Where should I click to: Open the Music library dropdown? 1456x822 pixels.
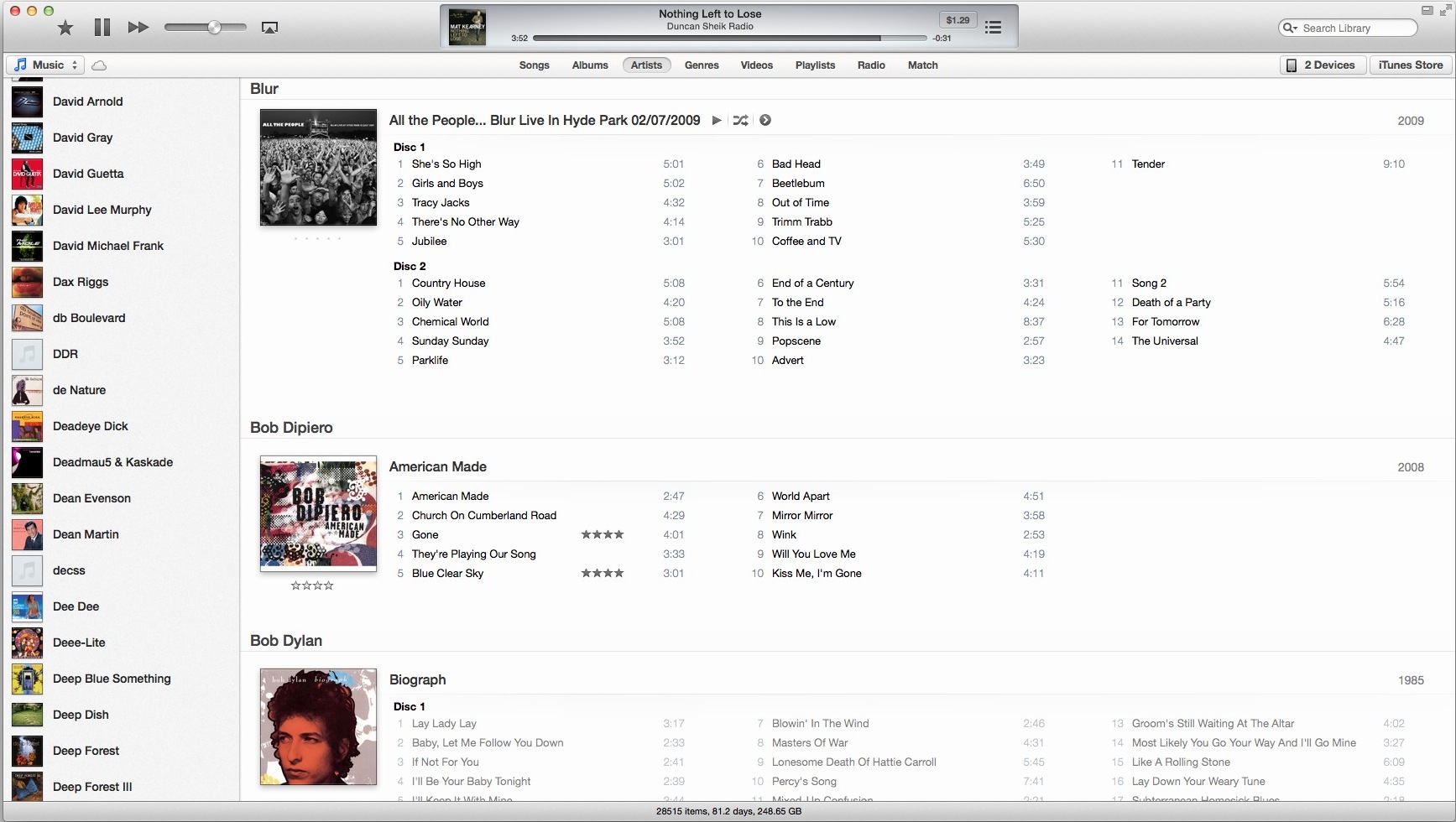click(x=45, y=65)
